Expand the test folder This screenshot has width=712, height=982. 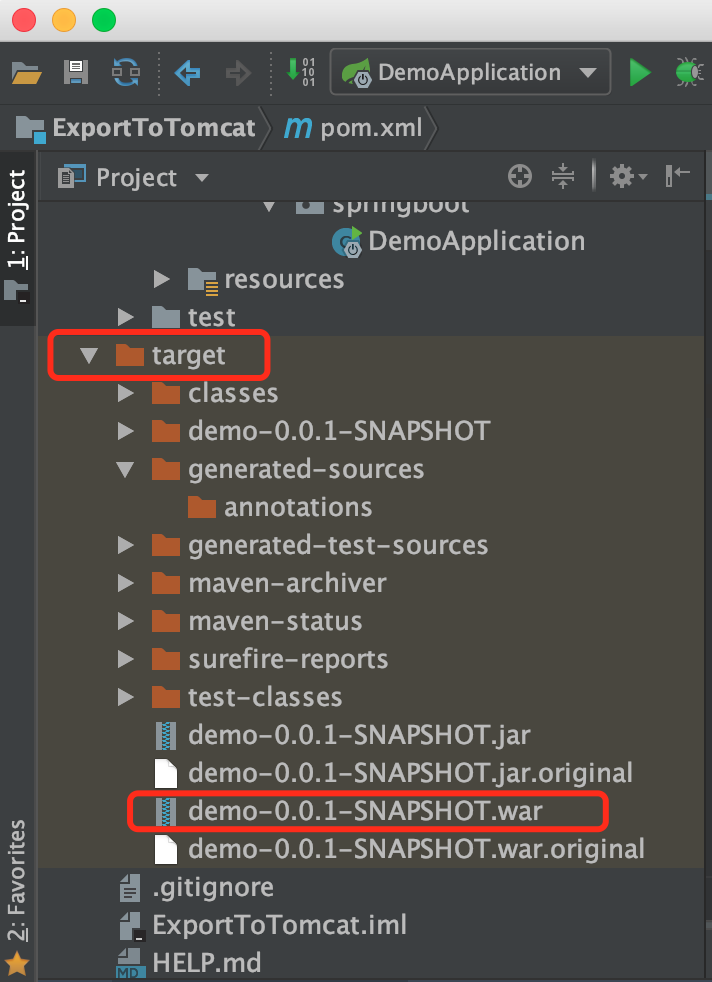pos(125,317)
